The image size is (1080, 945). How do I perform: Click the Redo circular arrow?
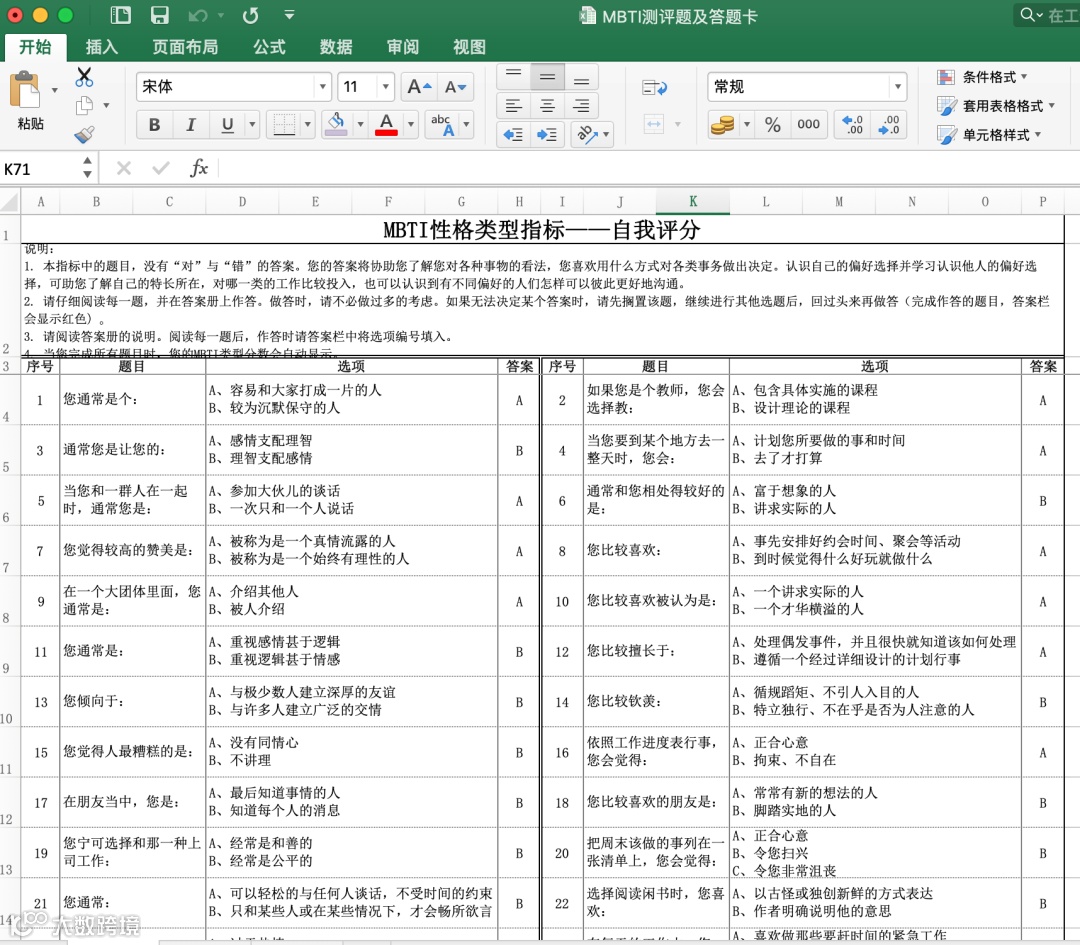[x=251, y=14]
